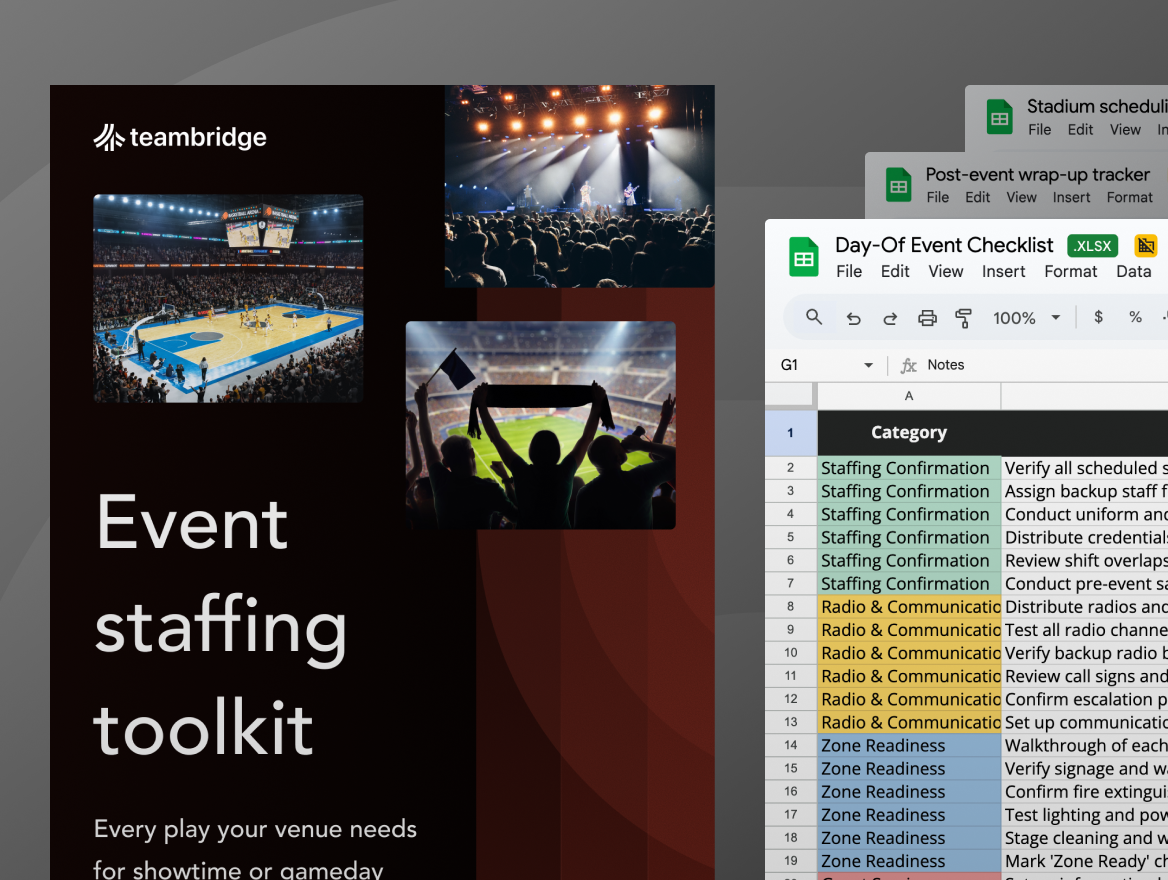Select row 17 header

pos(790,814)
